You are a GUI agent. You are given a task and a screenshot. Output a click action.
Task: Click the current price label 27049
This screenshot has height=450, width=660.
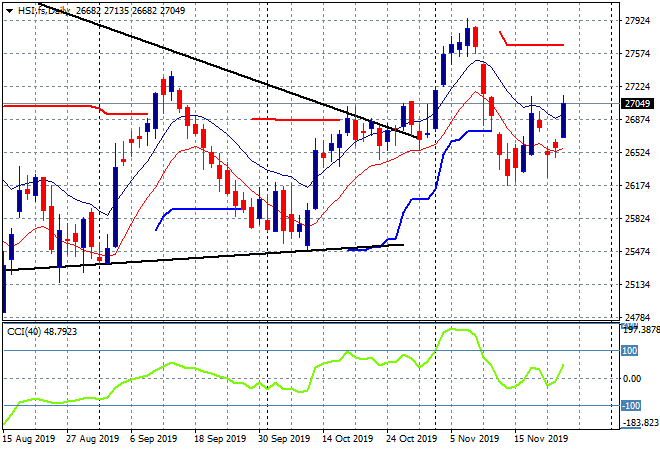point(637,104)
